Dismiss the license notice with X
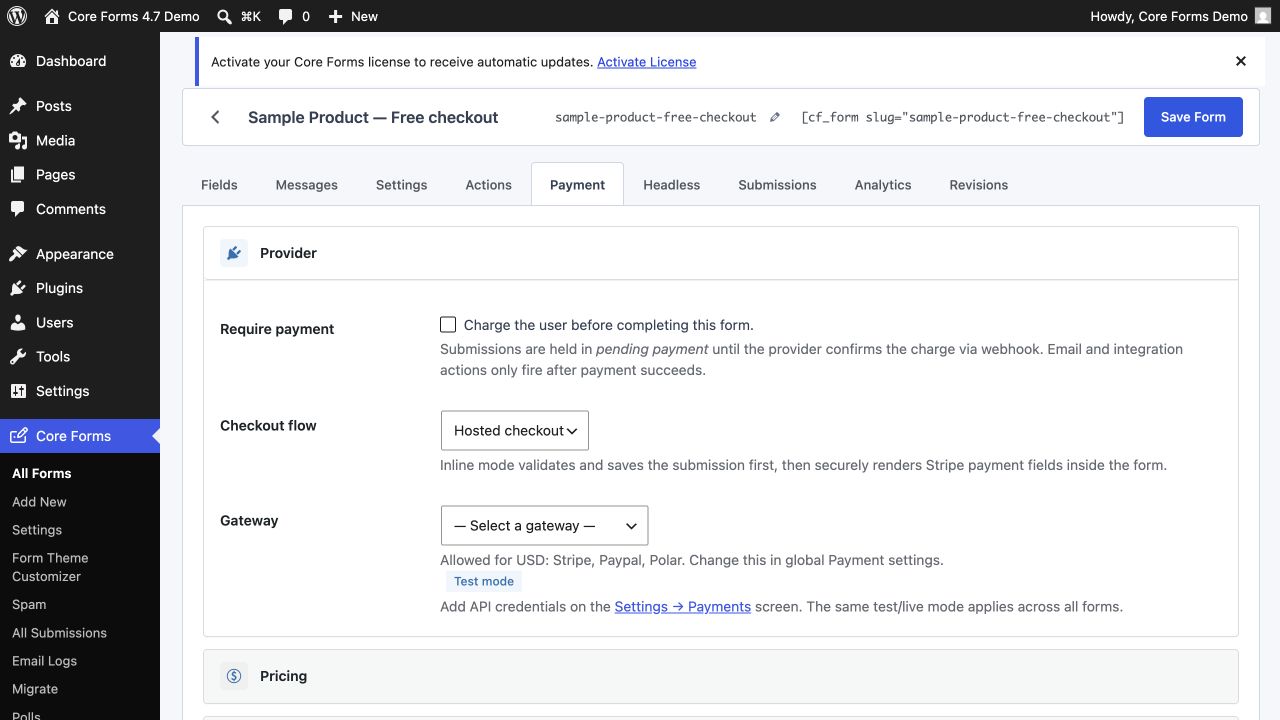 (x=1241, y=61)
